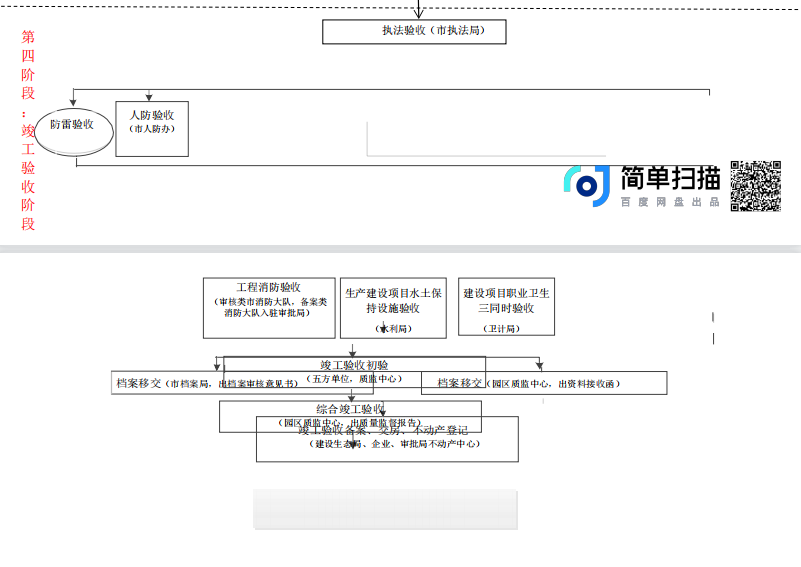
Task: Click the 生产建设项目水土保持设施验收 box
Action: pos(393,308)
